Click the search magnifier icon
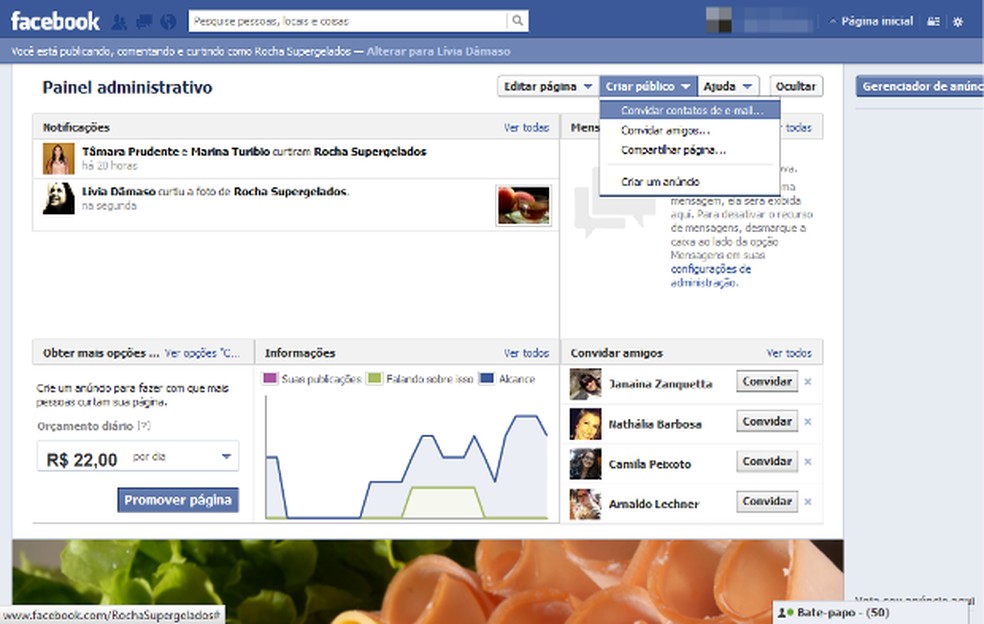 click(516, 20)
